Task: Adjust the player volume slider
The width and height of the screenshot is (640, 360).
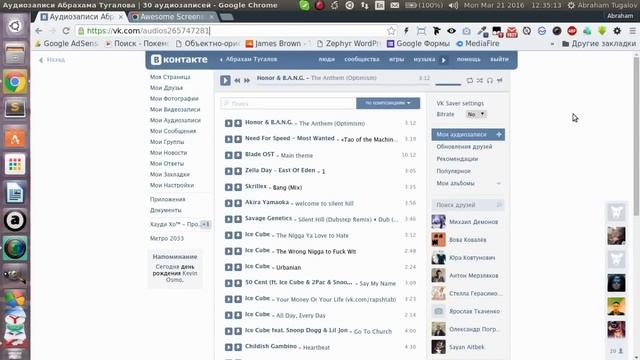Action: point(448,84)
